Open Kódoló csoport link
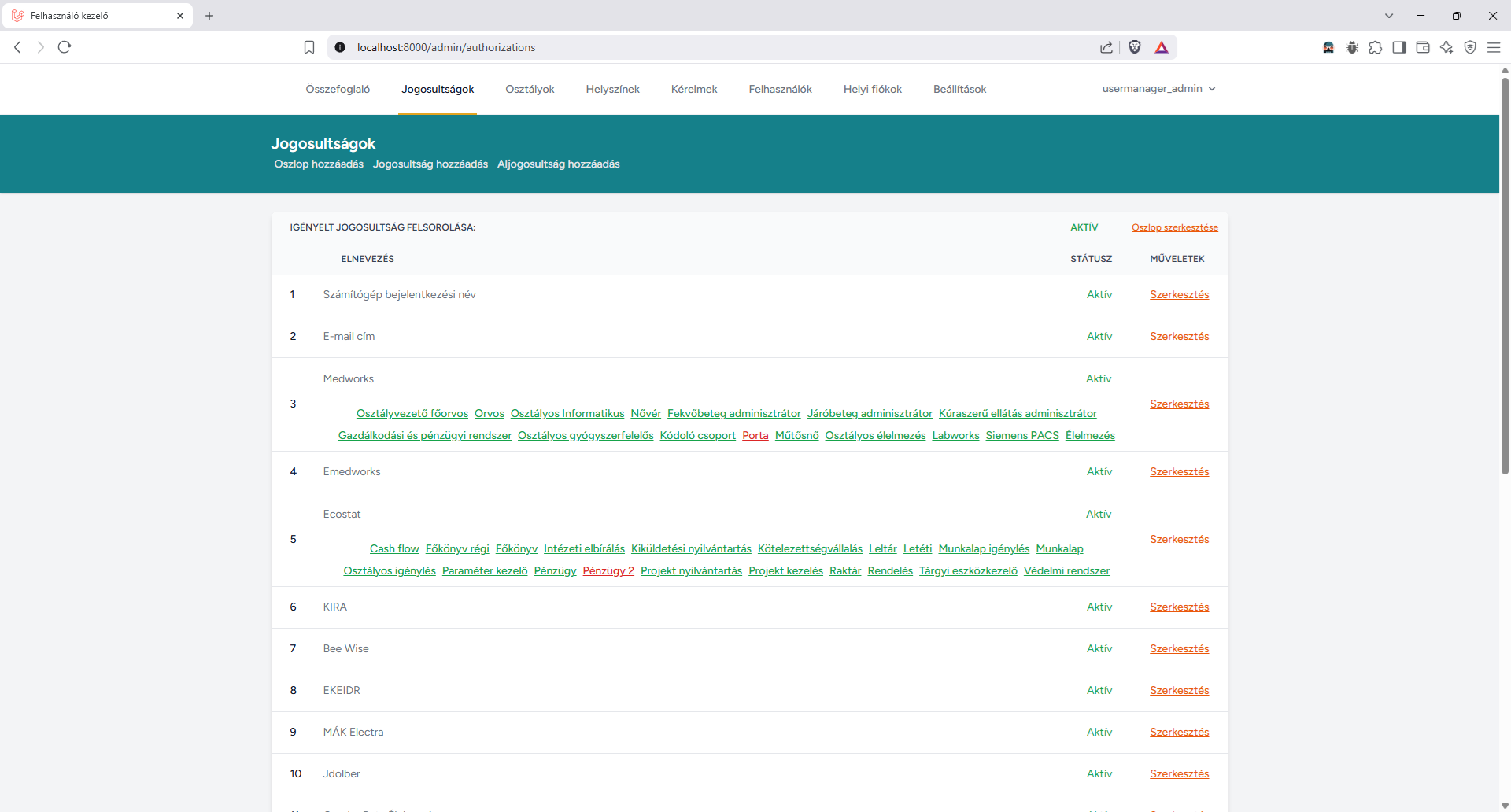 click(698, 435)
